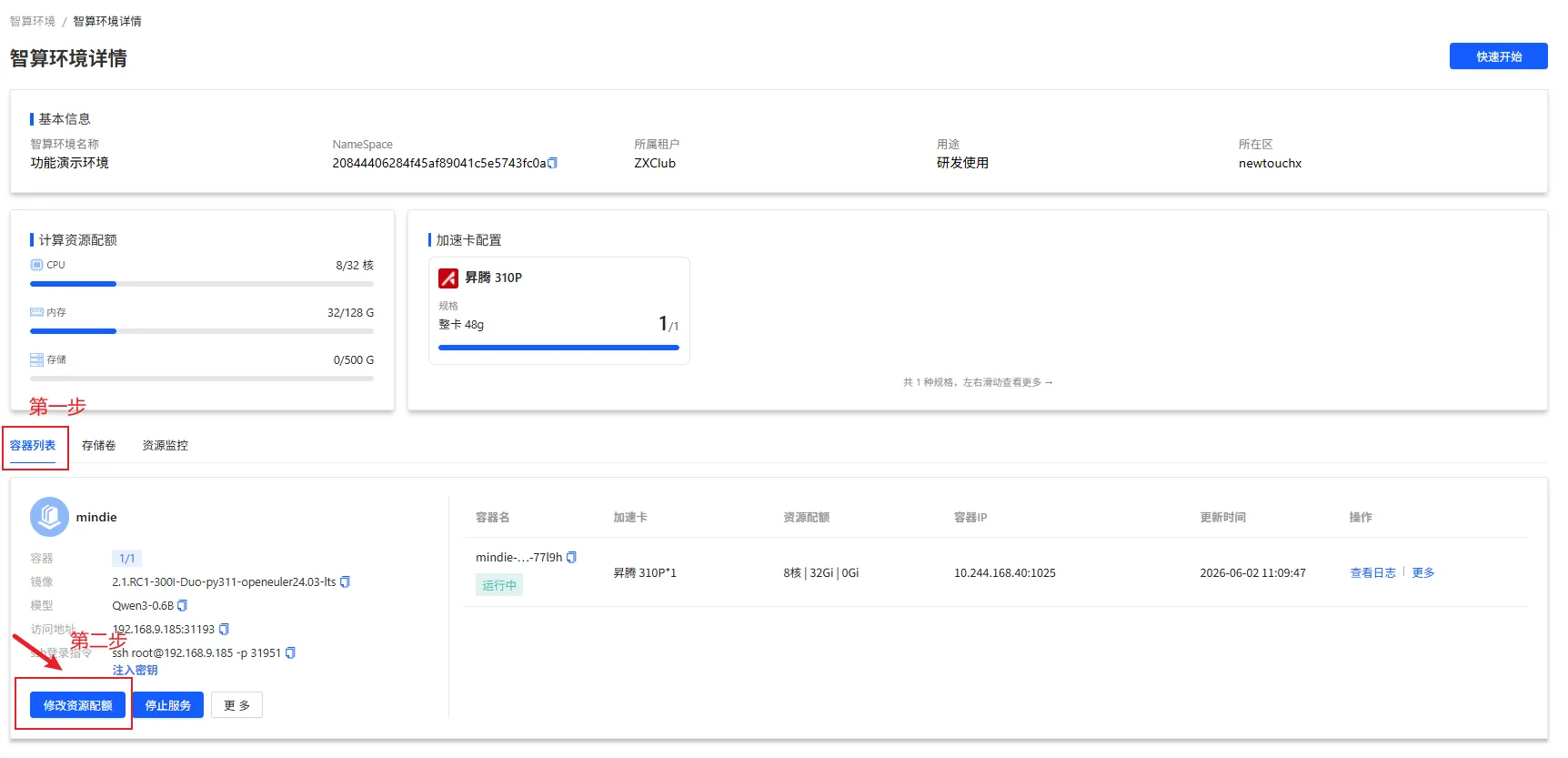Switch to the 容器列表 tab

(33, 445)
